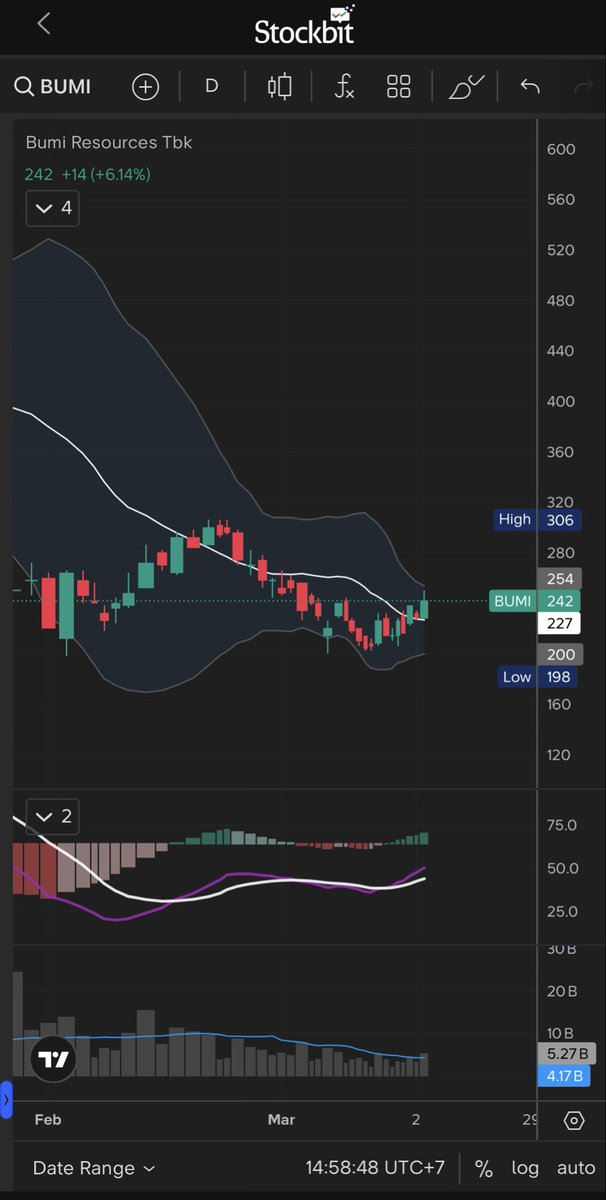Click the 227 white price label
This screenshot has height=1200, width=606.
tap(557, 623)
